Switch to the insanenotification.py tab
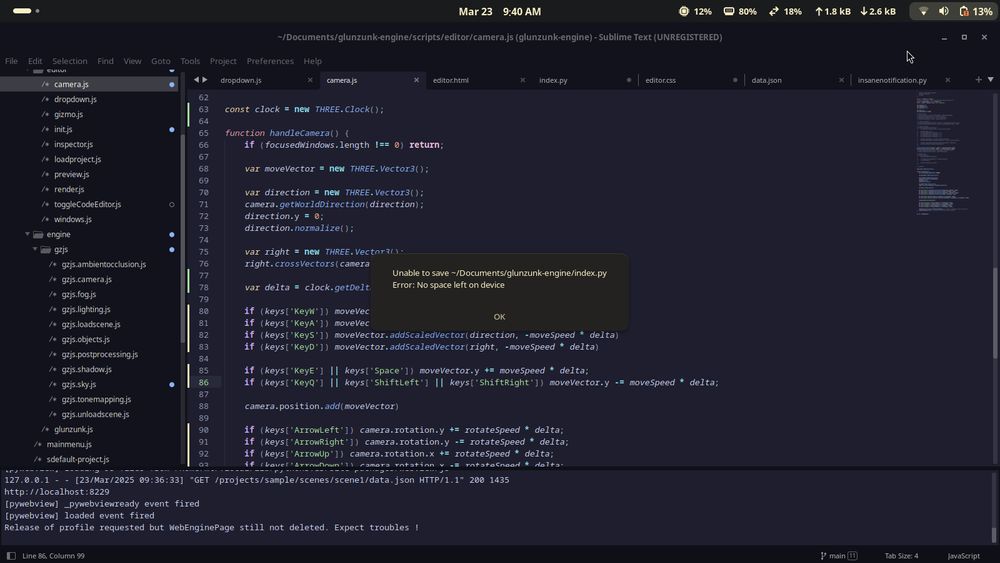This screenshot has width=1000, height=563. click(892, 80)
